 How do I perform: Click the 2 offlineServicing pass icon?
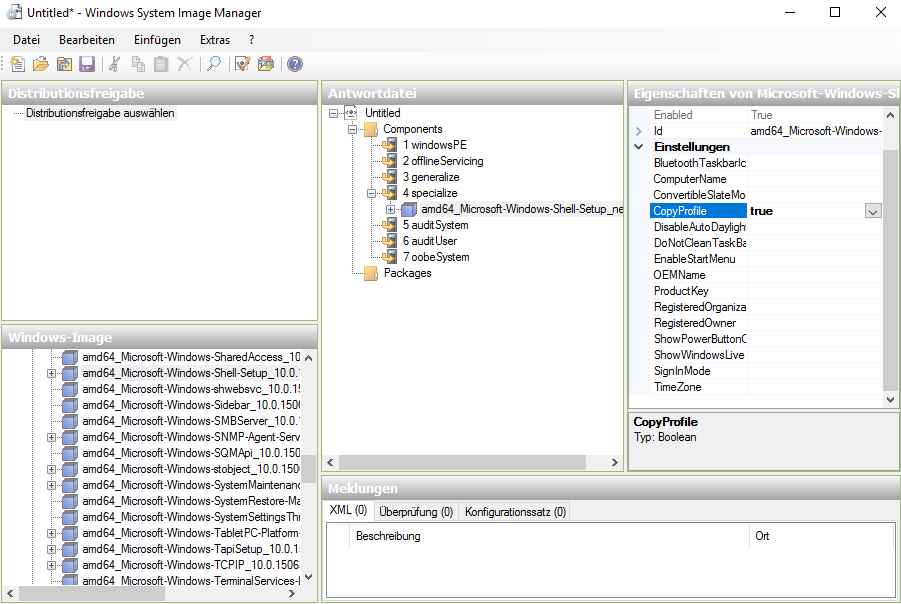coord(390,161)
